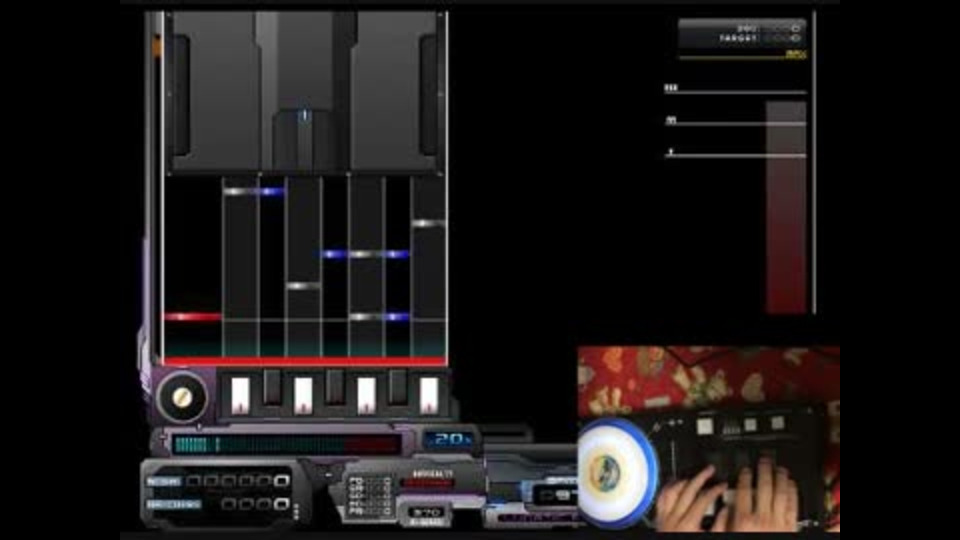Screen dimensions: 960x540
Task: Click the BPM number display below difficulty
Action: pos(426,512)
